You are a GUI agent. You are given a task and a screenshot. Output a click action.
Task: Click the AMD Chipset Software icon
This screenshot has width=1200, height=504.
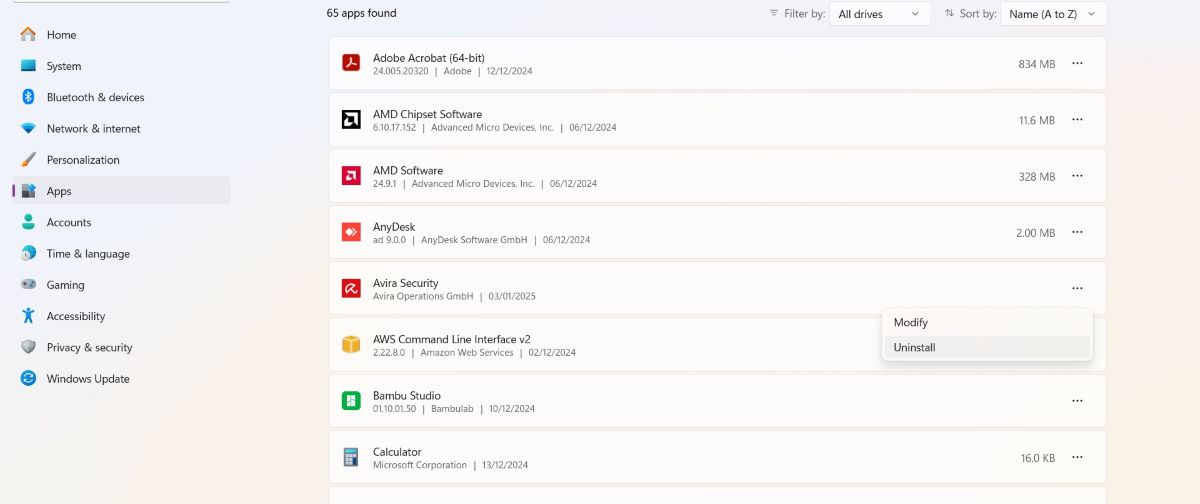pyautogui.click(x=351, y=120)
